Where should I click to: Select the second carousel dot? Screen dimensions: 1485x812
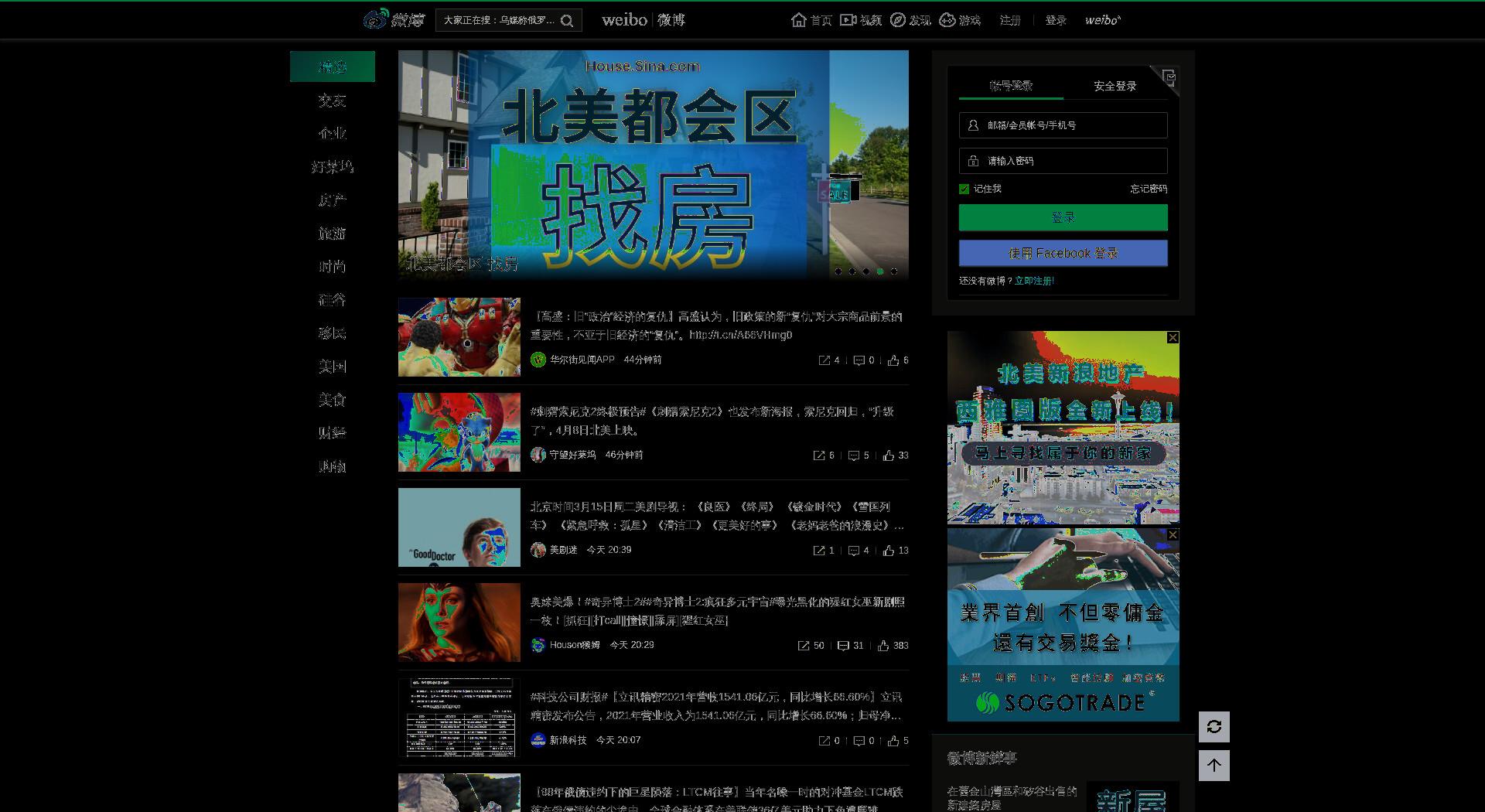pos(852,271)
